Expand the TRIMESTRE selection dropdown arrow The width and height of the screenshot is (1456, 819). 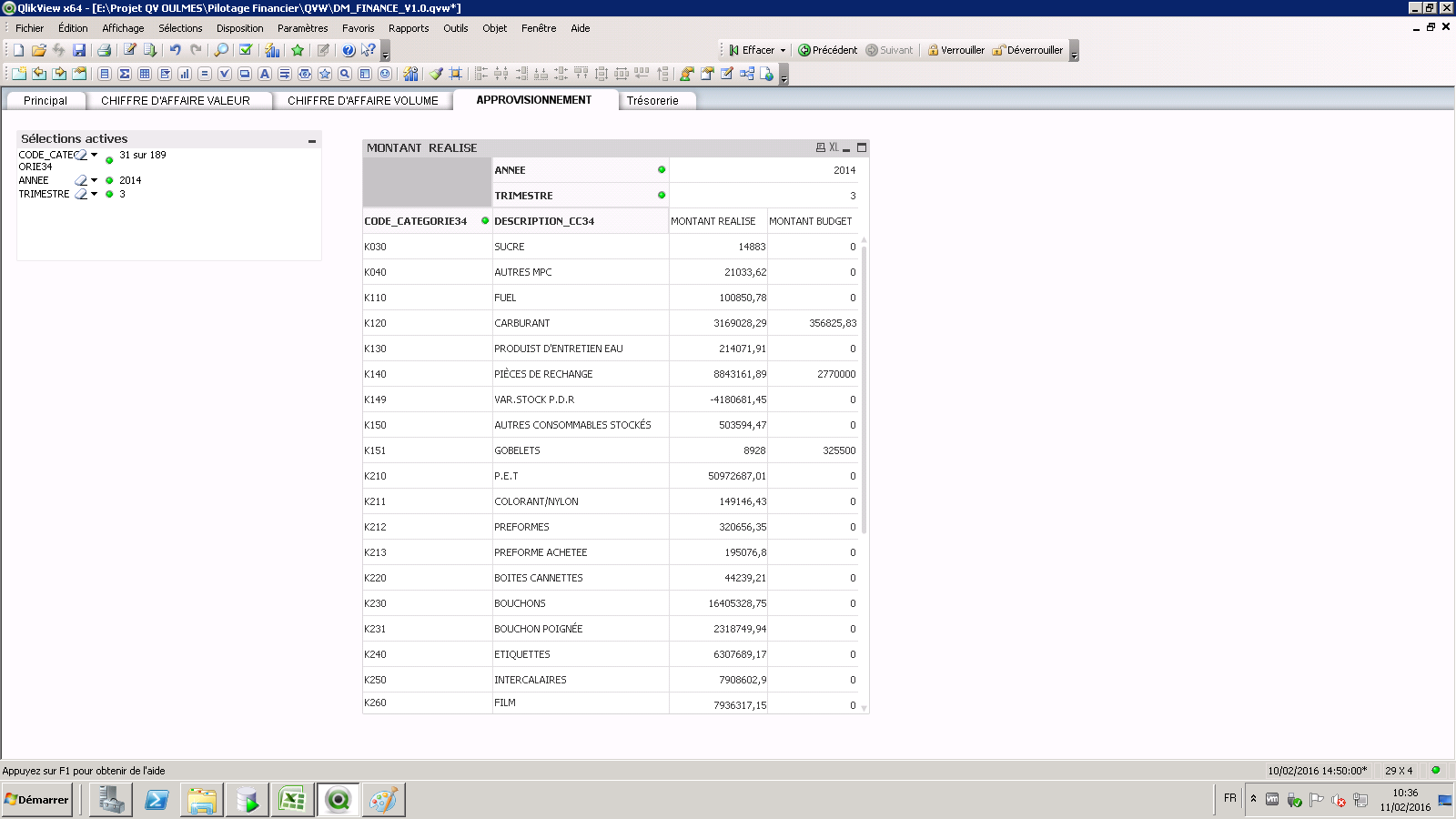coord(94,194)
